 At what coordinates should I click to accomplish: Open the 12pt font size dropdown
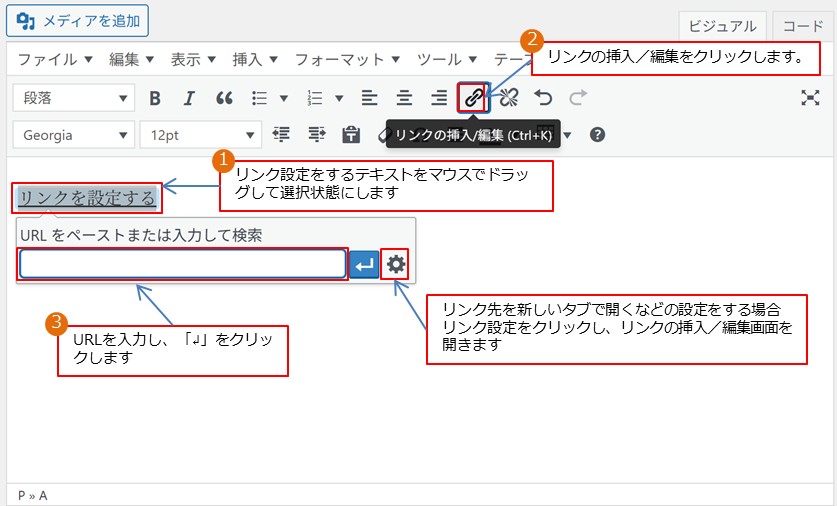pos(201,135)
